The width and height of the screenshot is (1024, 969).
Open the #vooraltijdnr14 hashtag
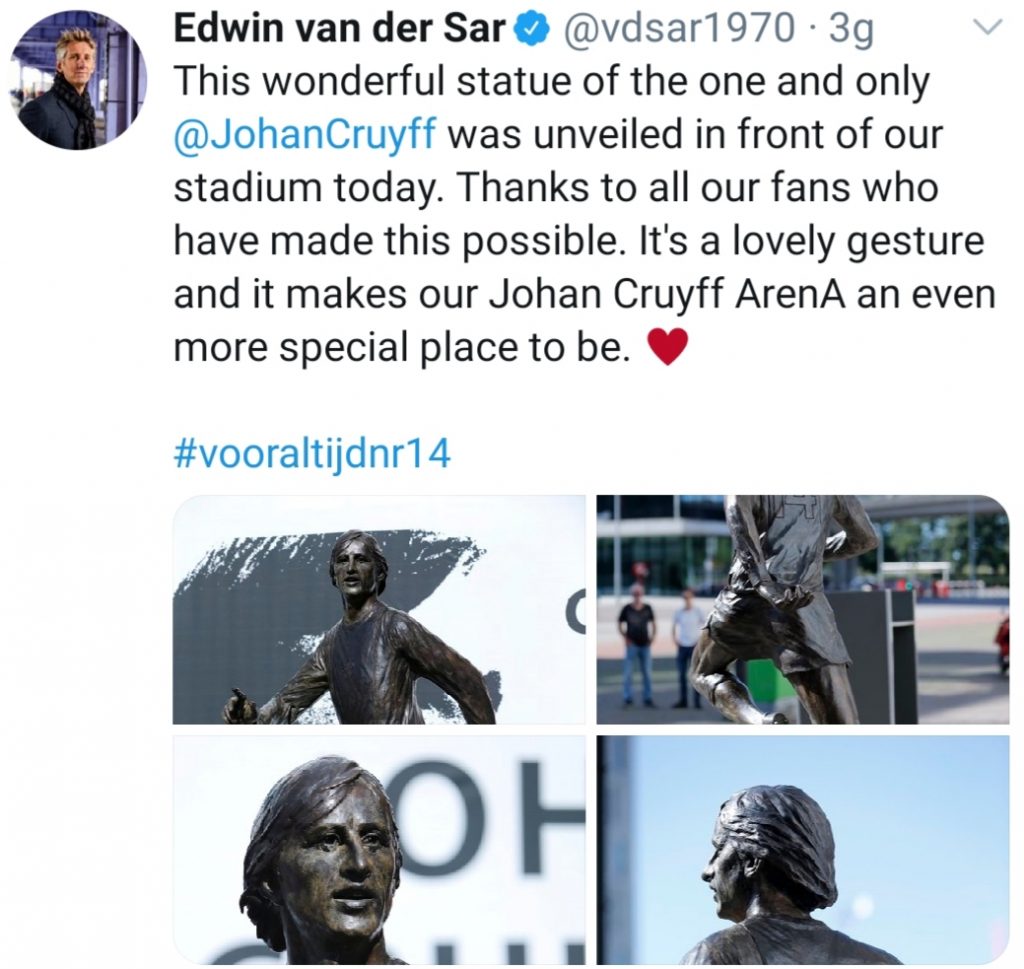[x=312, y=454]
